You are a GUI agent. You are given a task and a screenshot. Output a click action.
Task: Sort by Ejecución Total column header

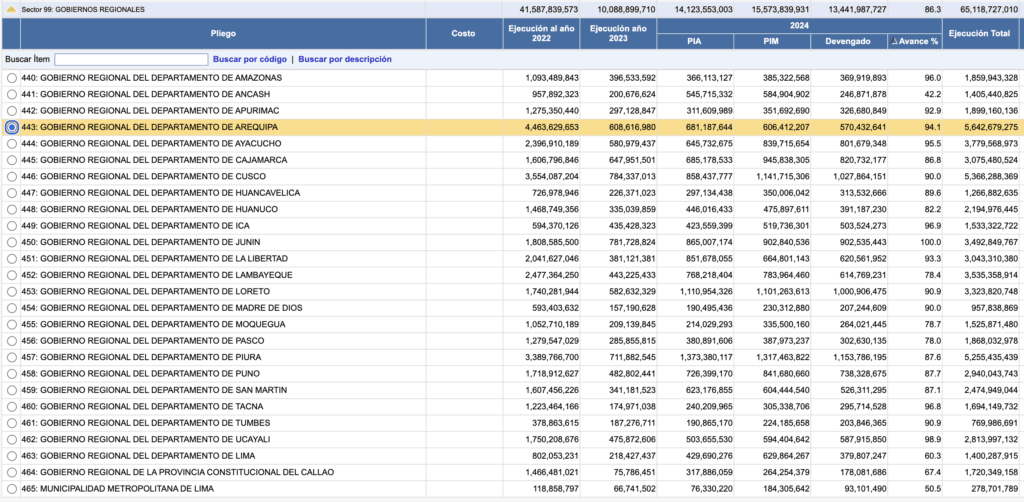click(x=981, y=34)
